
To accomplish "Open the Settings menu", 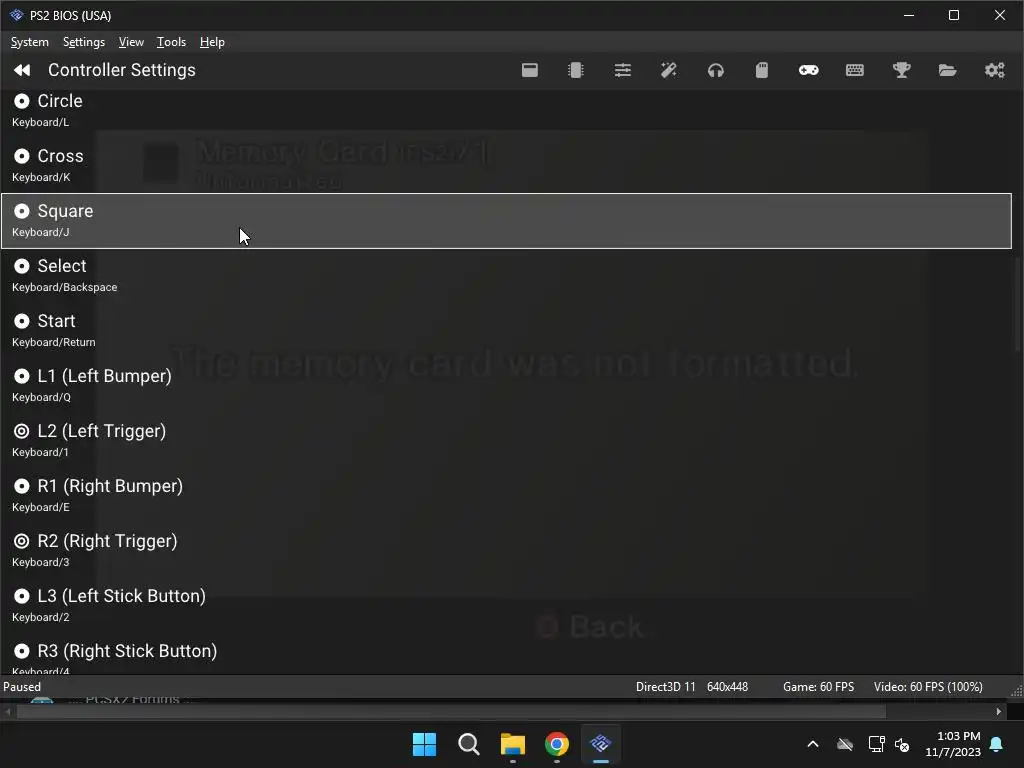I will (x=84, y=42).
